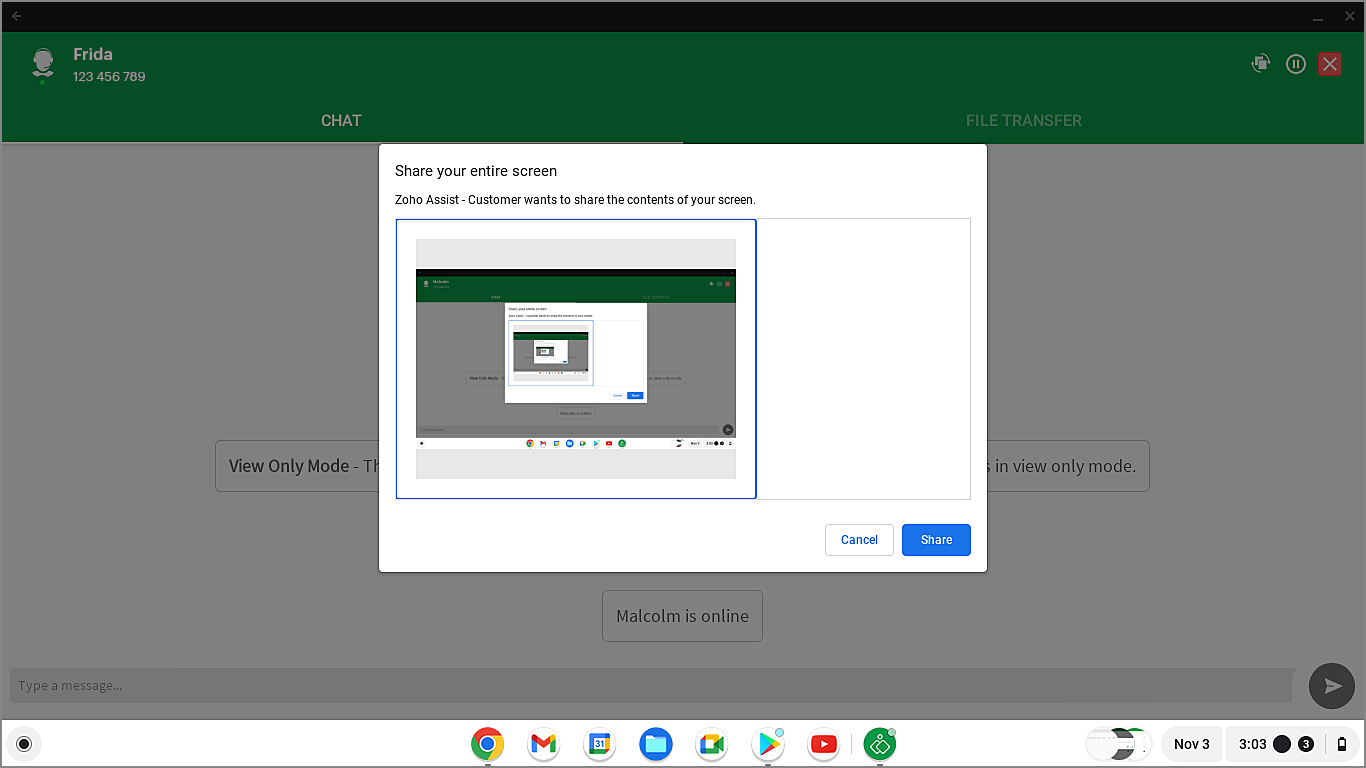Send the chat message with the arrow icon

click(x=1331, y=685)
